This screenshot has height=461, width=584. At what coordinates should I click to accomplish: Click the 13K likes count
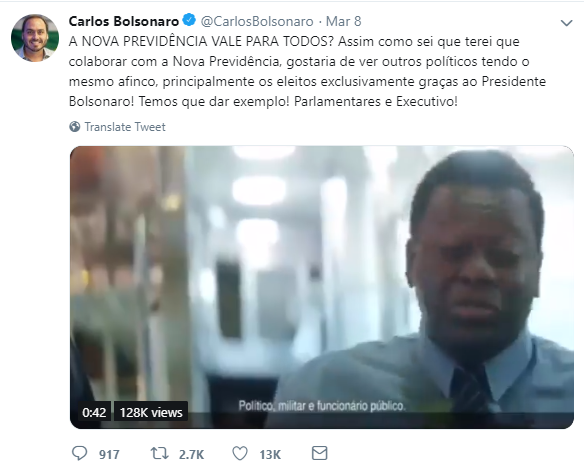[x=270, y=454]
